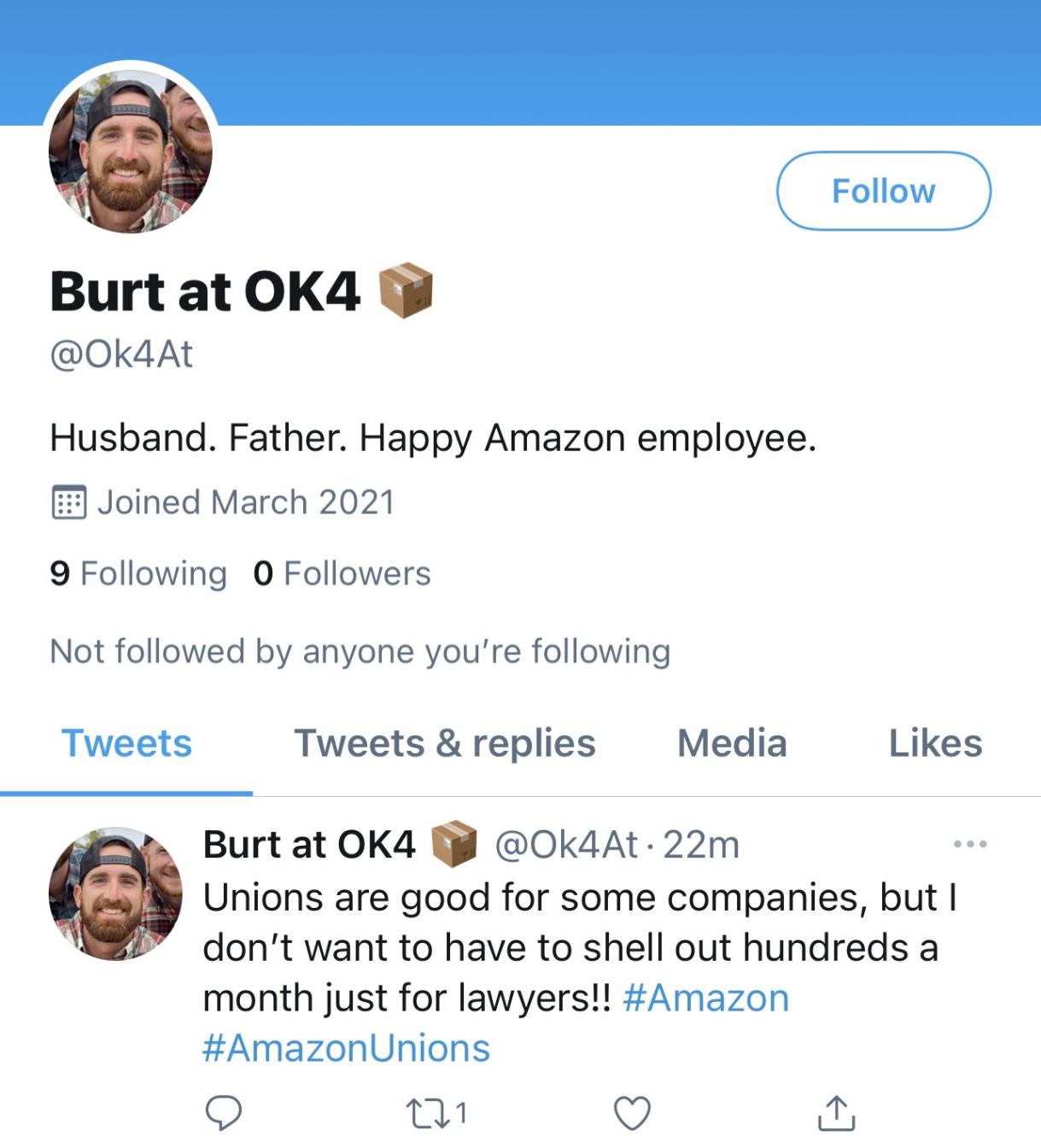Click the package emoji in tweet header

pyautogui.click(x=453, y=844)
